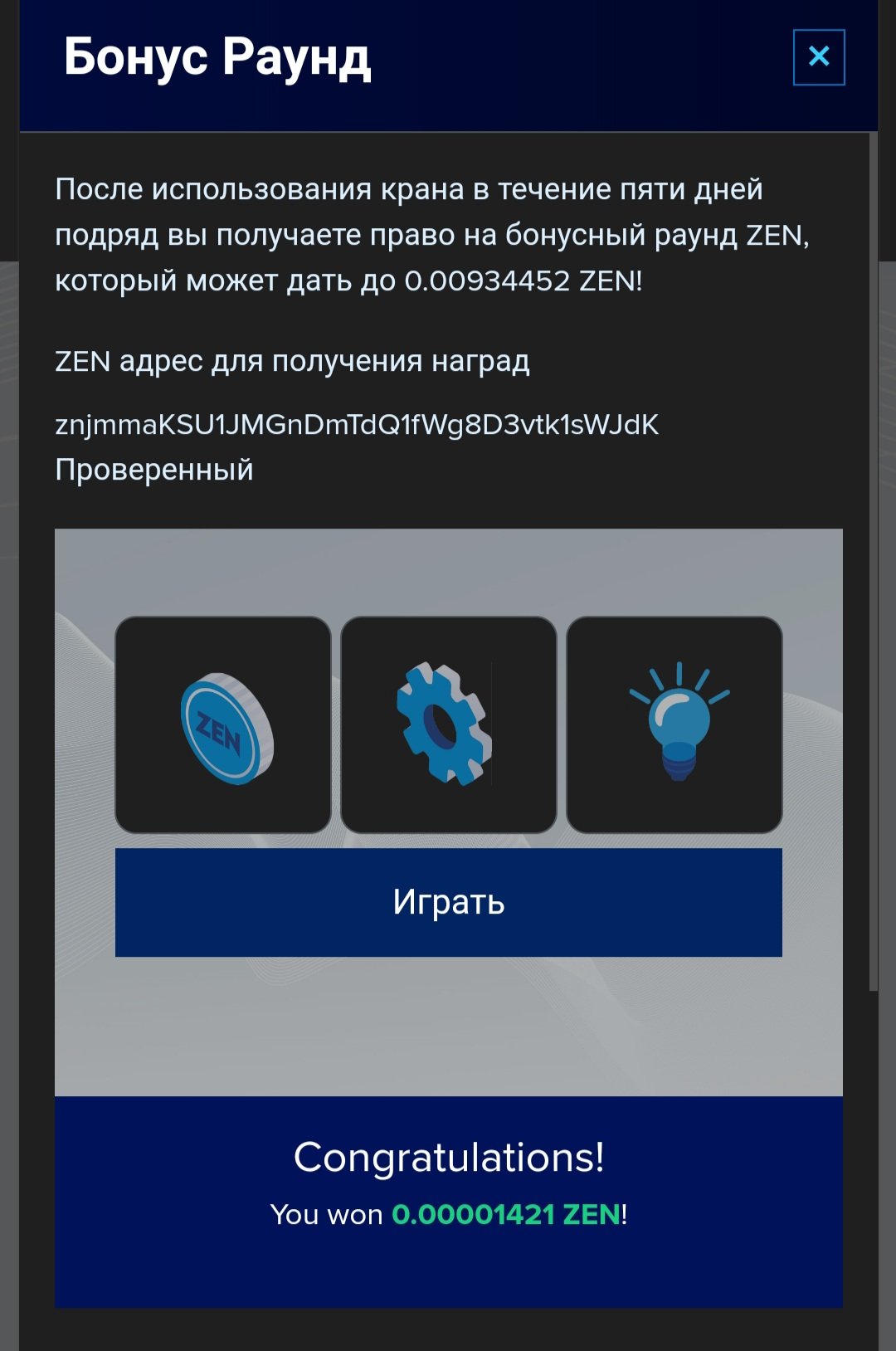Select the ZEN wallet address text

click(x=357, y=425)
